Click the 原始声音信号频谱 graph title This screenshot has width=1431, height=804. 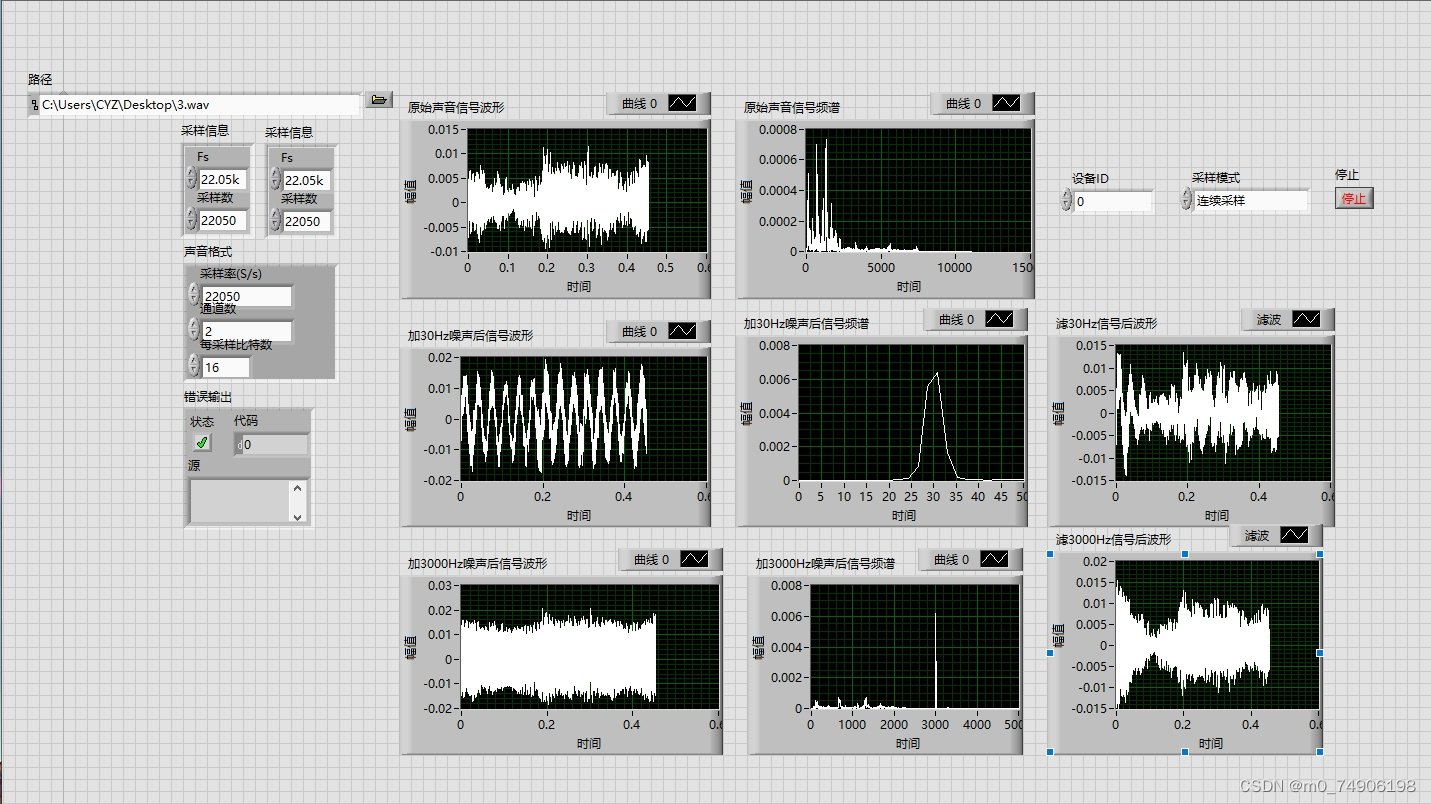point(792,107)
